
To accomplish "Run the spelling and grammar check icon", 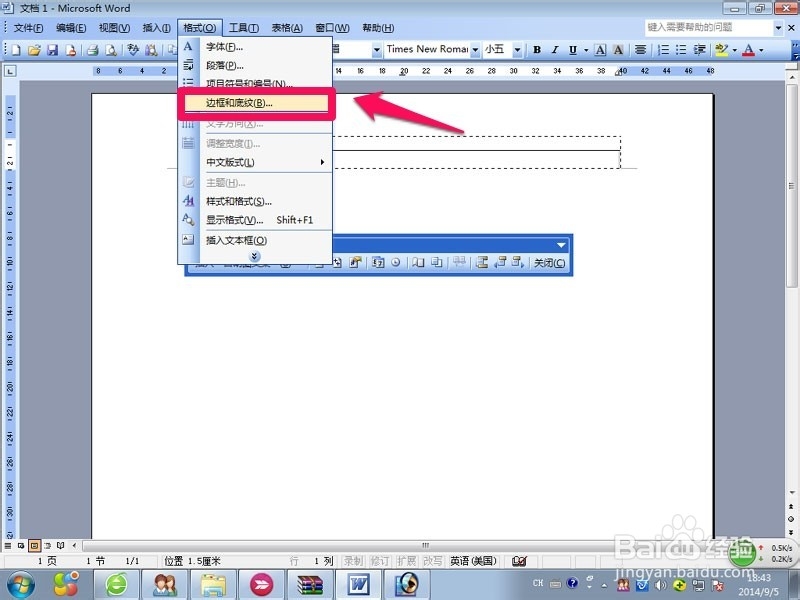I will [133, 50].
